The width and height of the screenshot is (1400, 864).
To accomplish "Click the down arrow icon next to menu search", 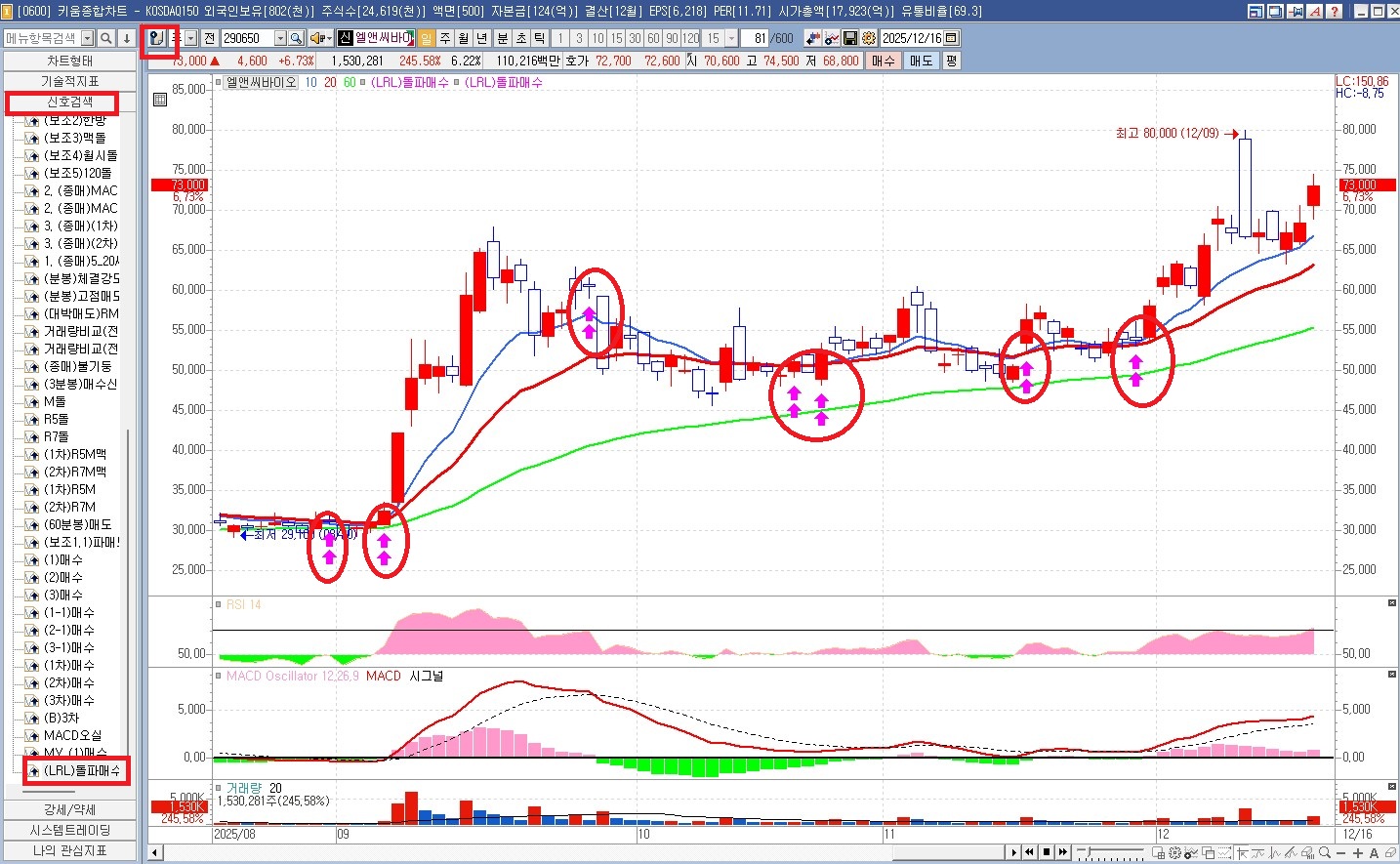I will 127,38.
